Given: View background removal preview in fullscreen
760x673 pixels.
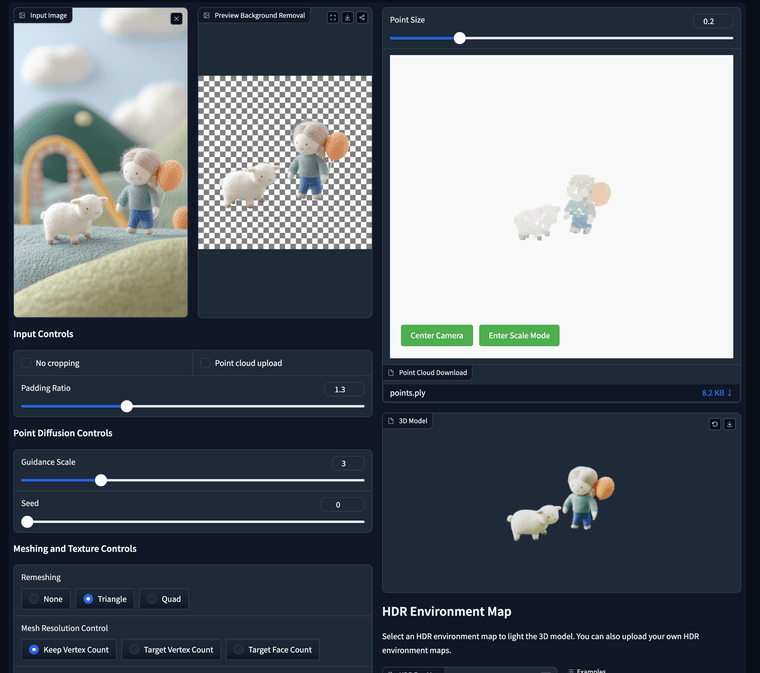Looking at the screenshot, I should pos(333,17).
